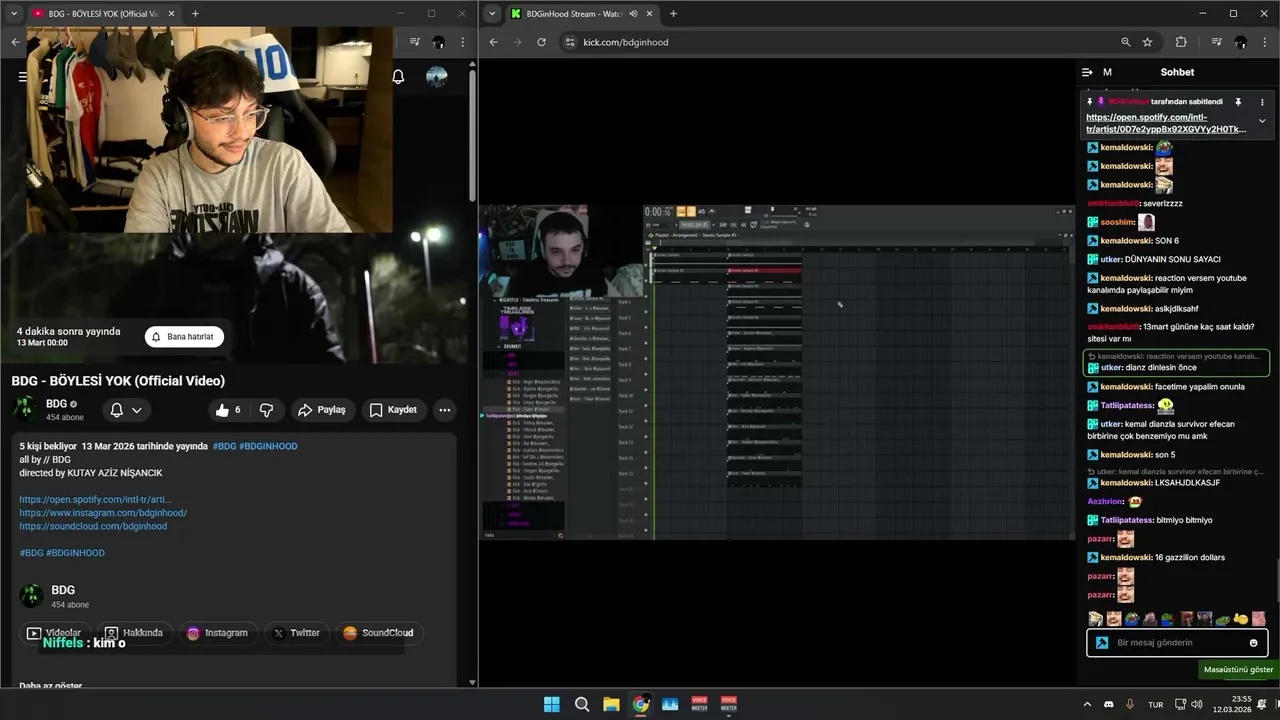Switch to the BDGinHood Stream Kick tab
The height and width of the screenshot is (720, 1280).
(582, 14)
